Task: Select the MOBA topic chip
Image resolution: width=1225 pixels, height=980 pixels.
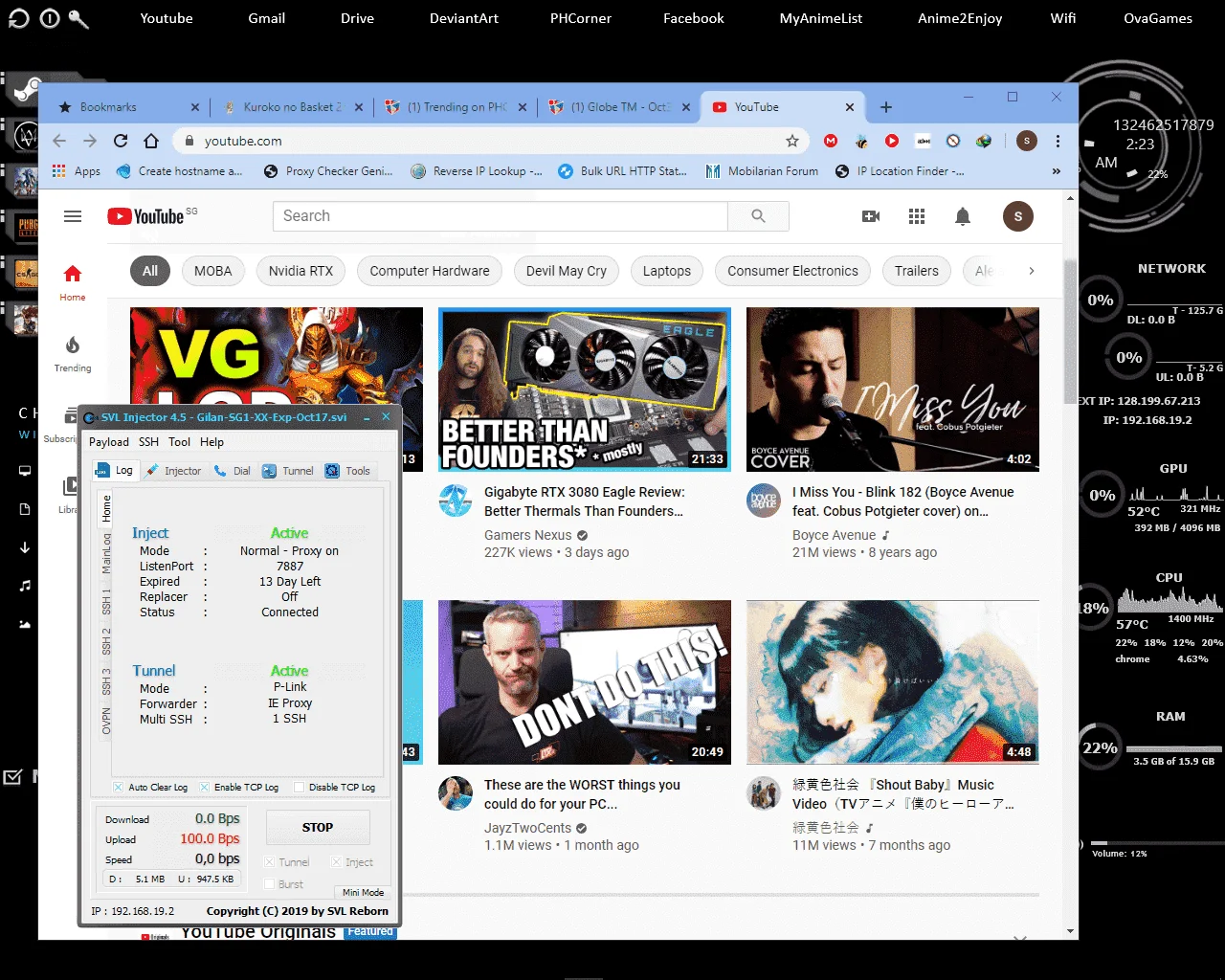Action: click(213, 271)
